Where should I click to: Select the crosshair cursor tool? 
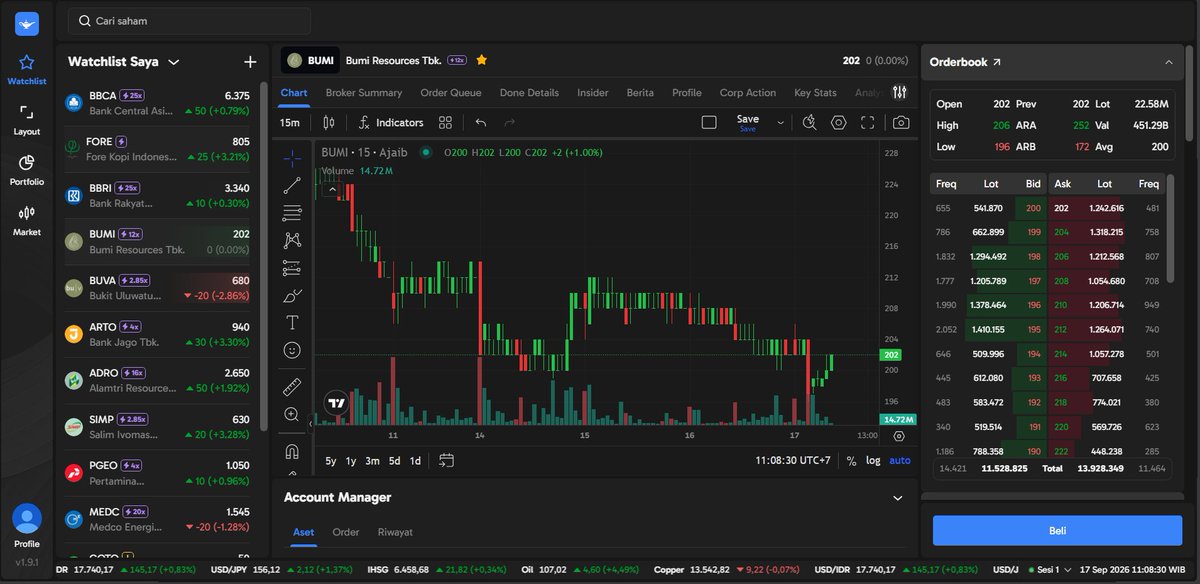point(292,157)
